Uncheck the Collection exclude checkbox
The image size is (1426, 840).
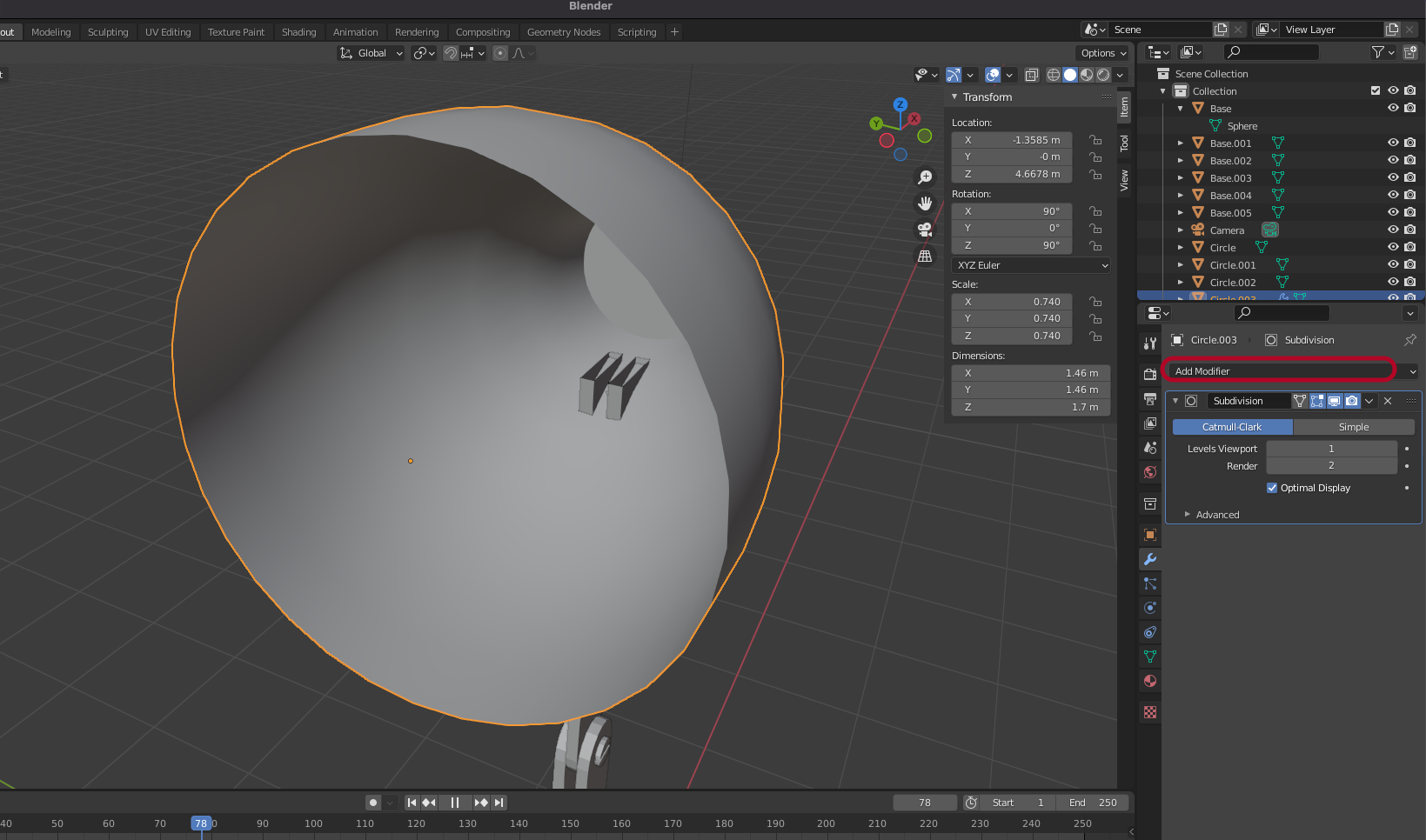point(1376,90)
